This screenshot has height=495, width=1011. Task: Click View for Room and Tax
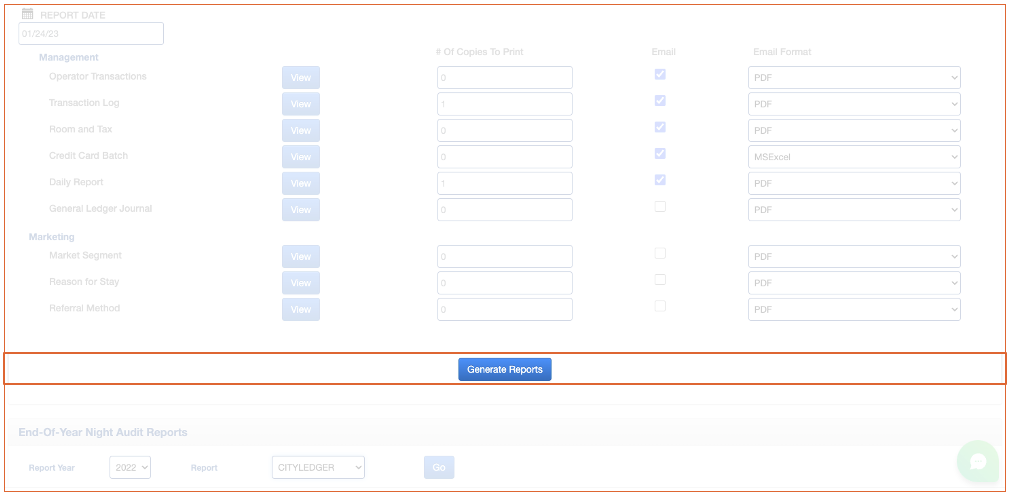tap(300, 131)
